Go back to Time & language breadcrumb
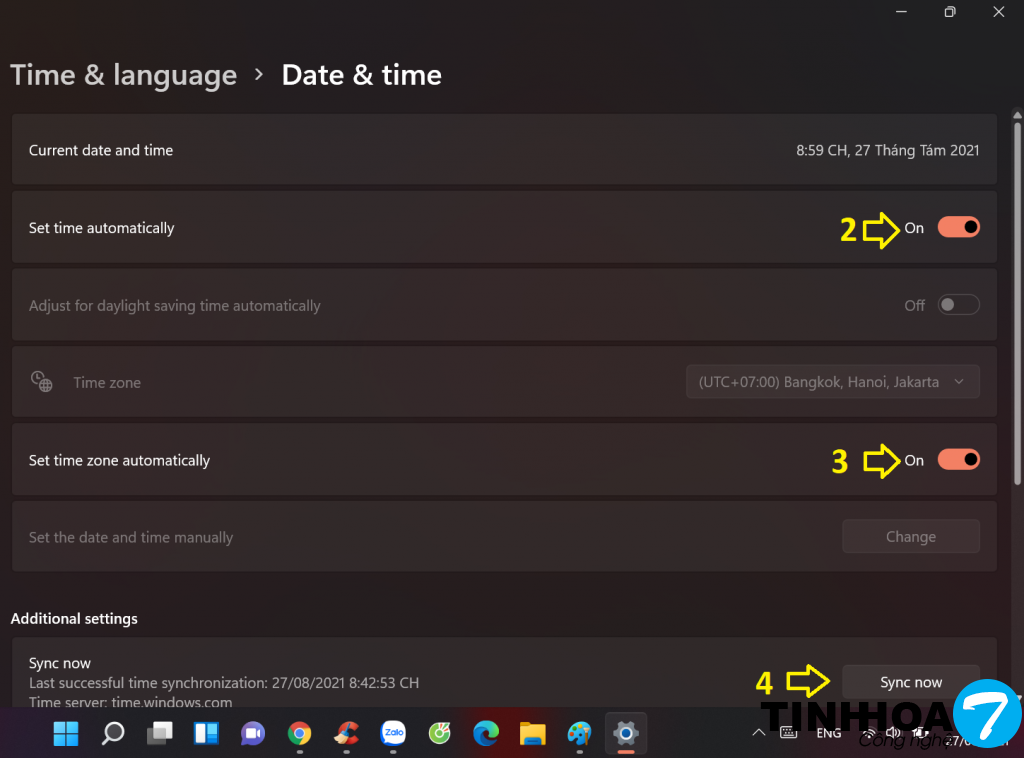This screenshot has height=758, width=1024. (123, 75)
